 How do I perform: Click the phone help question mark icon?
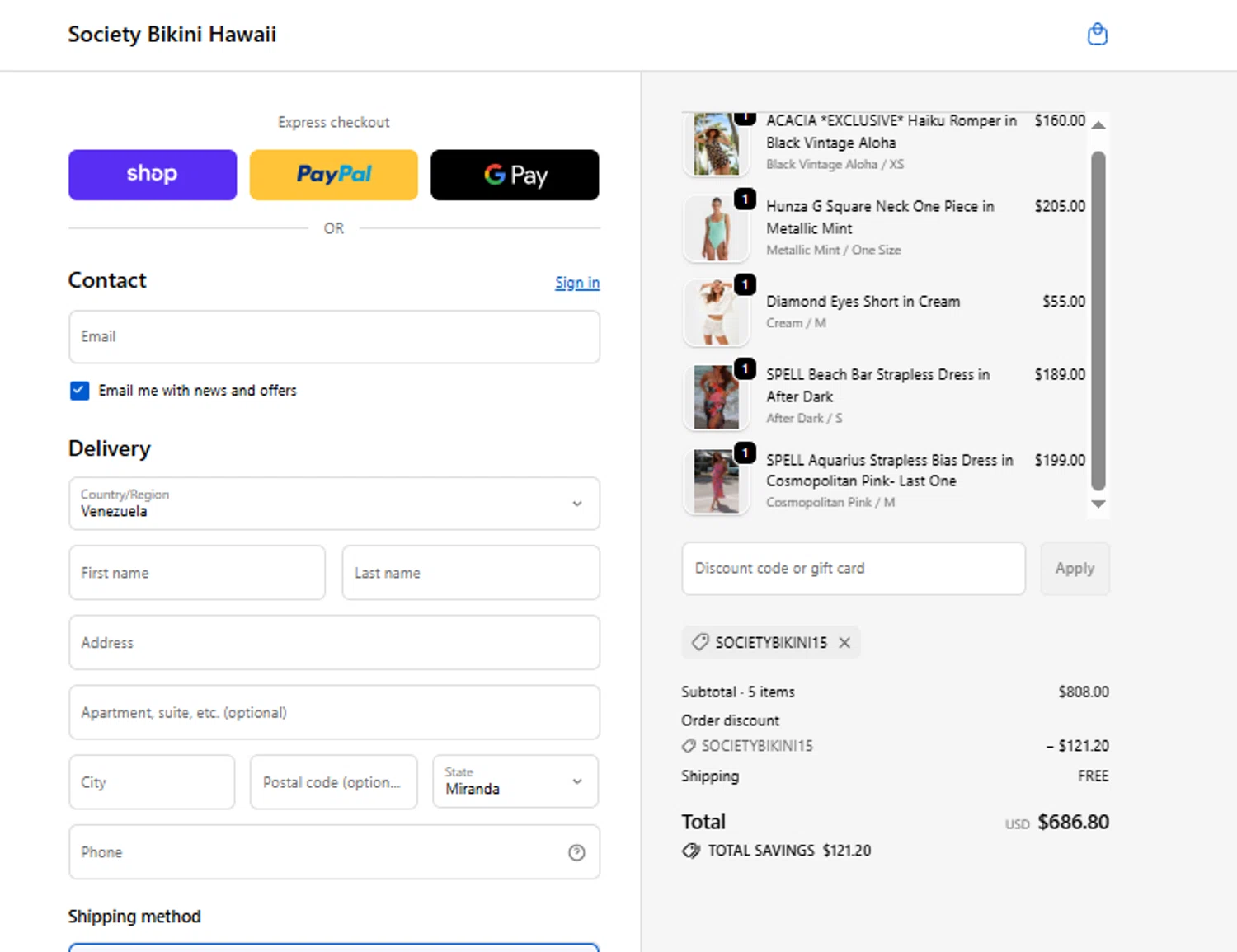[576, 852]
